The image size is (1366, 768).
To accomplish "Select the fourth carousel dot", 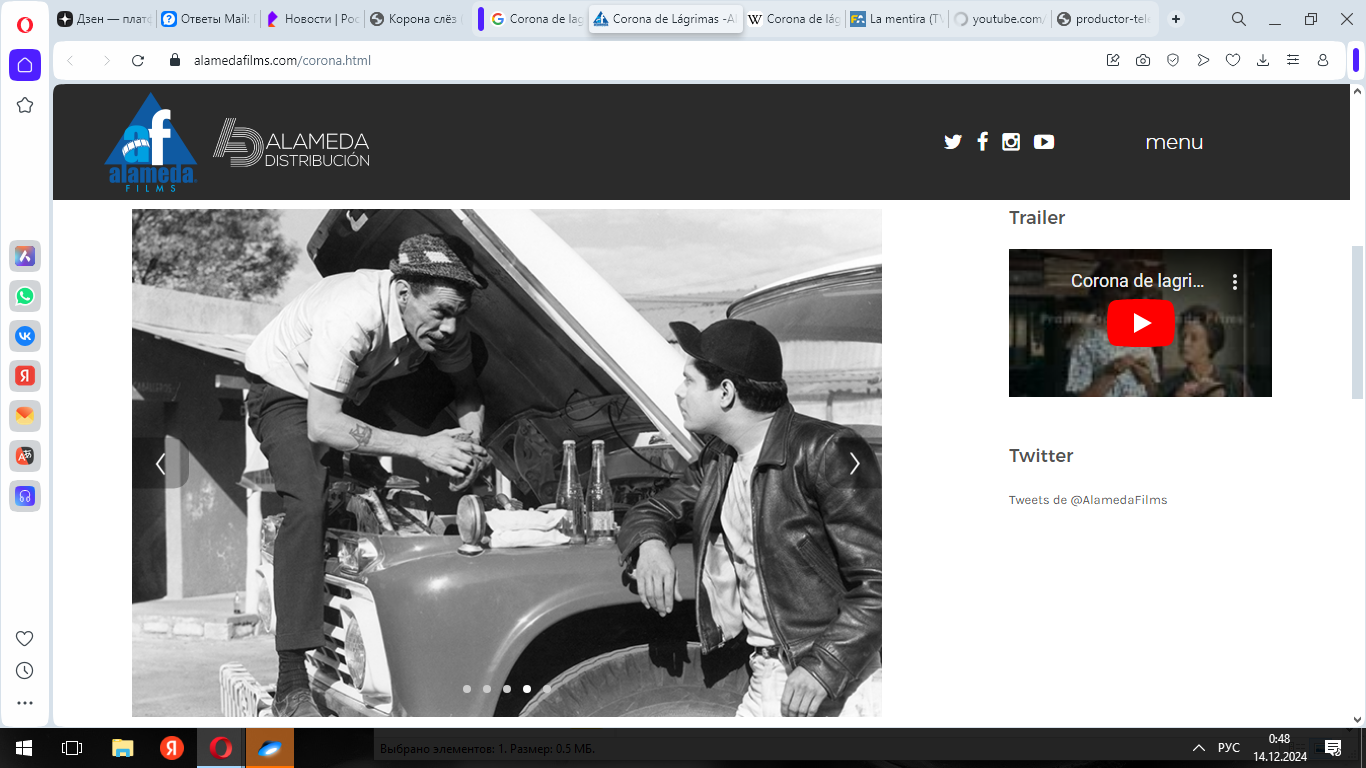I will coord(527,689).
